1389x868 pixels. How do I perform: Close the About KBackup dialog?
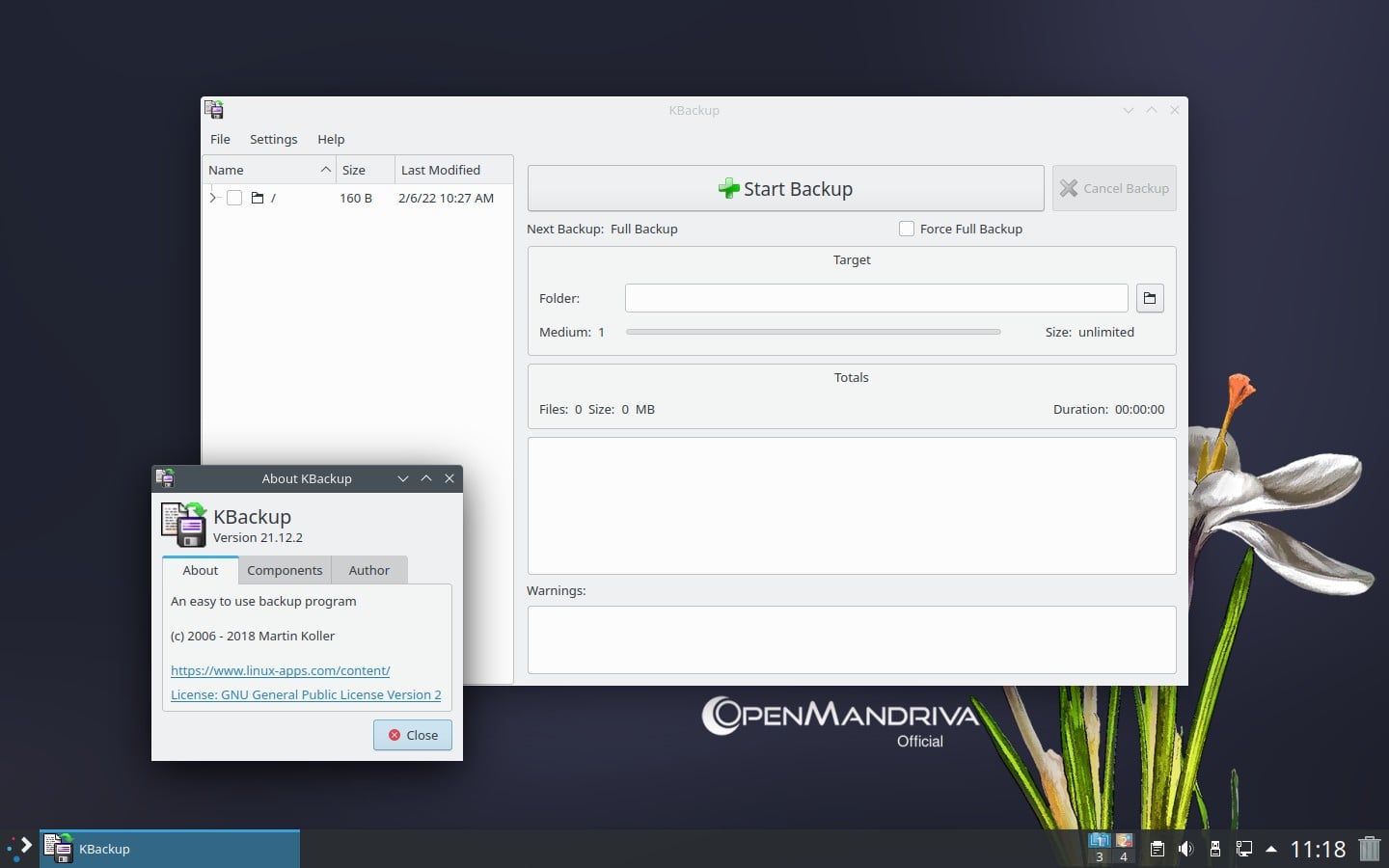coord(412,735)
